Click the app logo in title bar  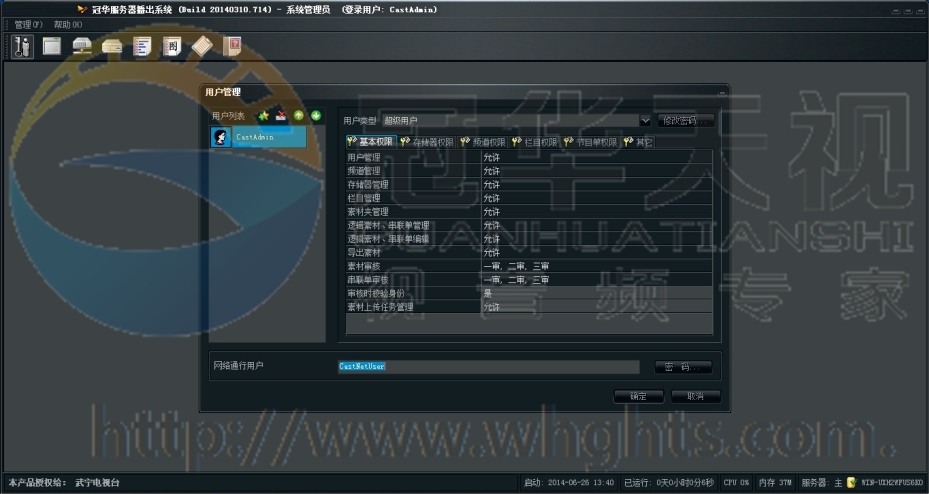pos(82,9)
